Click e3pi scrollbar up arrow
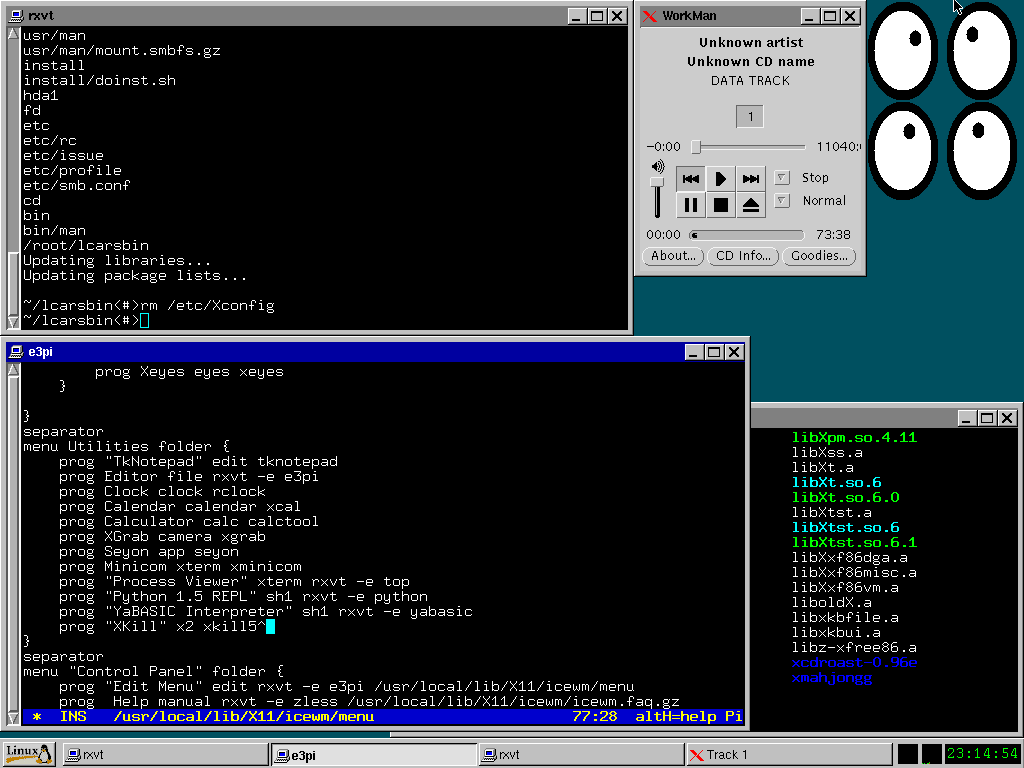The width and height of the screenshot is (1024, 768). click(x=13, y=370)
